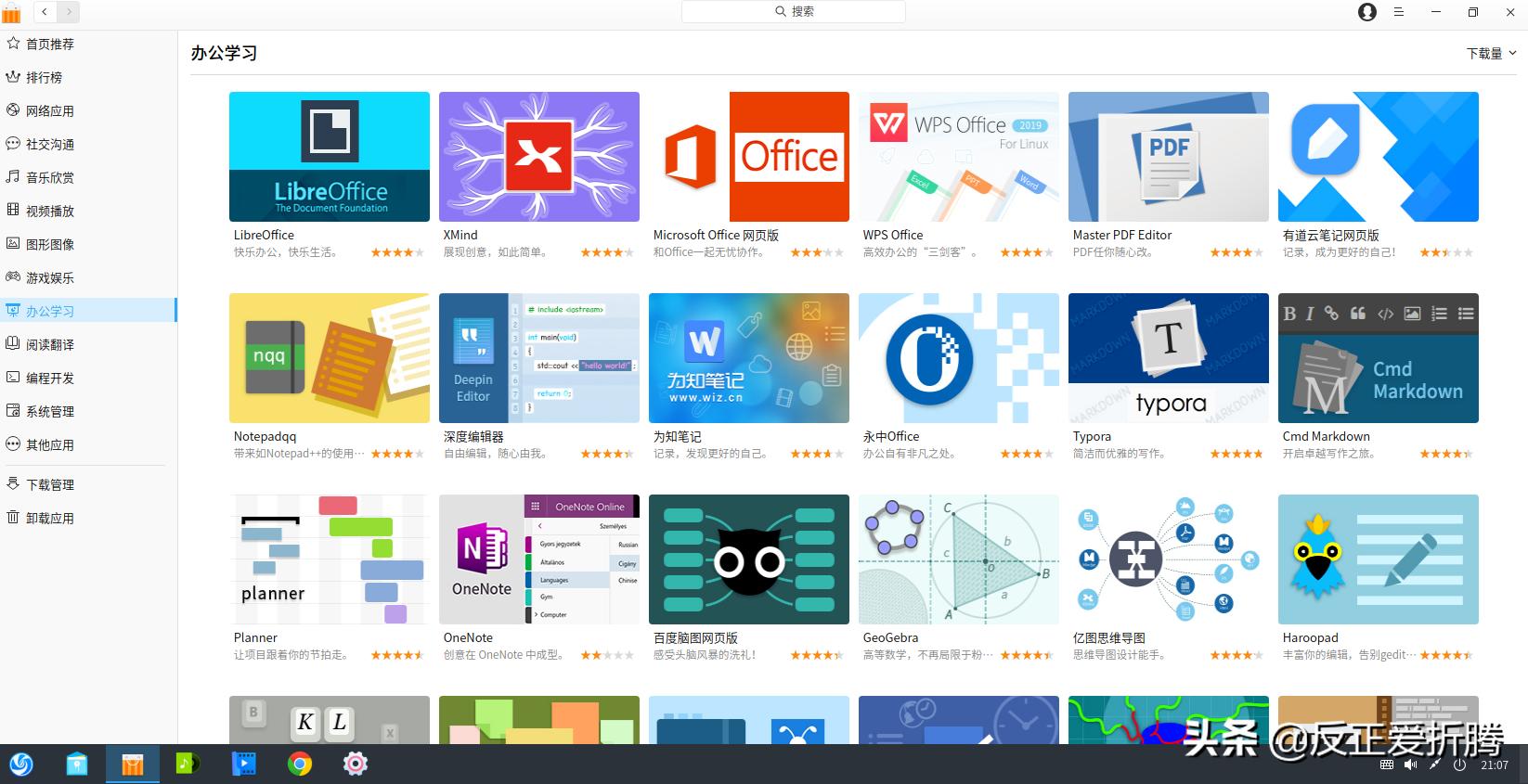Open file manager from taskbar
Screen dimensions: 1528x784
pyautogui.click(x=77, y=764)
